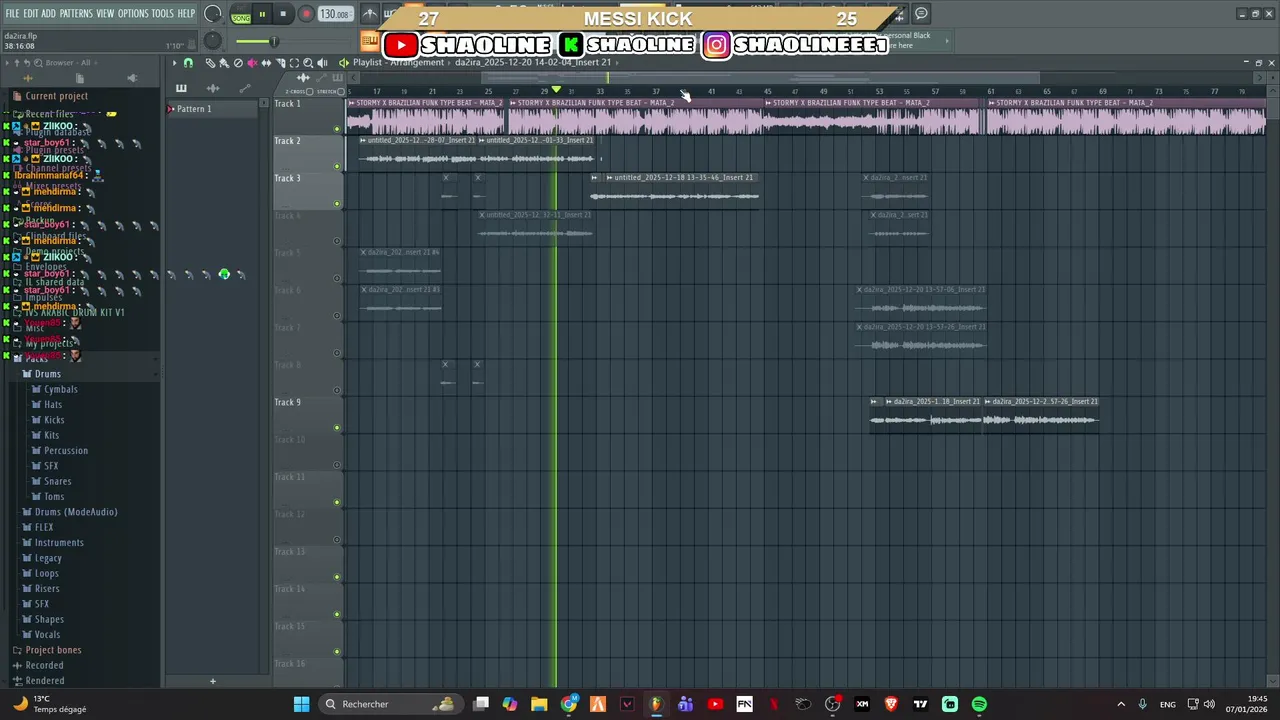Select the Slice tool in the playlist toolbar
This screenshot has height=720, width=1280.
(280, 63)
